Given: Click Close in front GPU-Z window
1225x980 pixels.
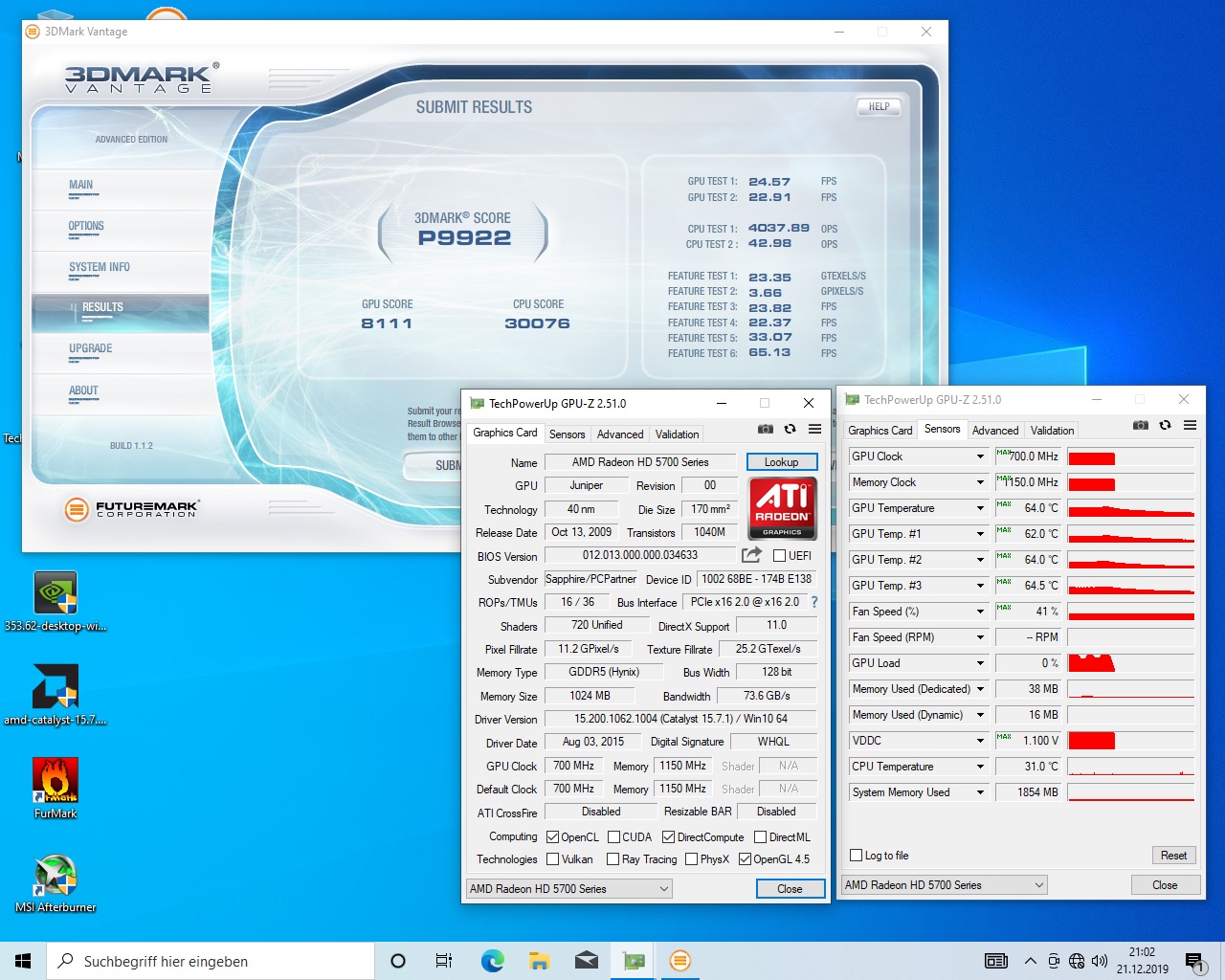Looking at the screenshot, I should point(790,889).
